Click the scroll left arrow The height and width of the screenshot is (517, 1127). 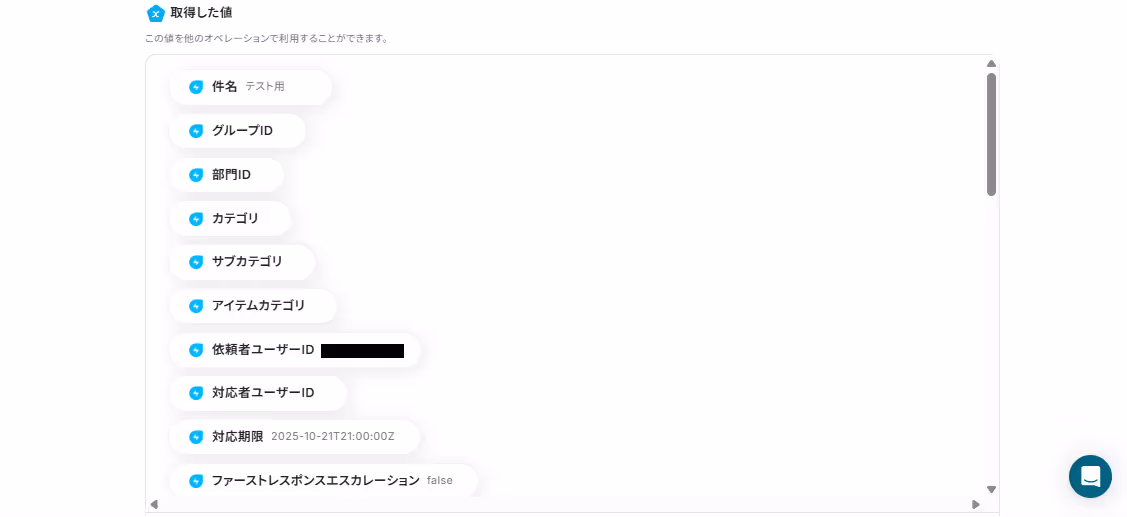point(154,505)
